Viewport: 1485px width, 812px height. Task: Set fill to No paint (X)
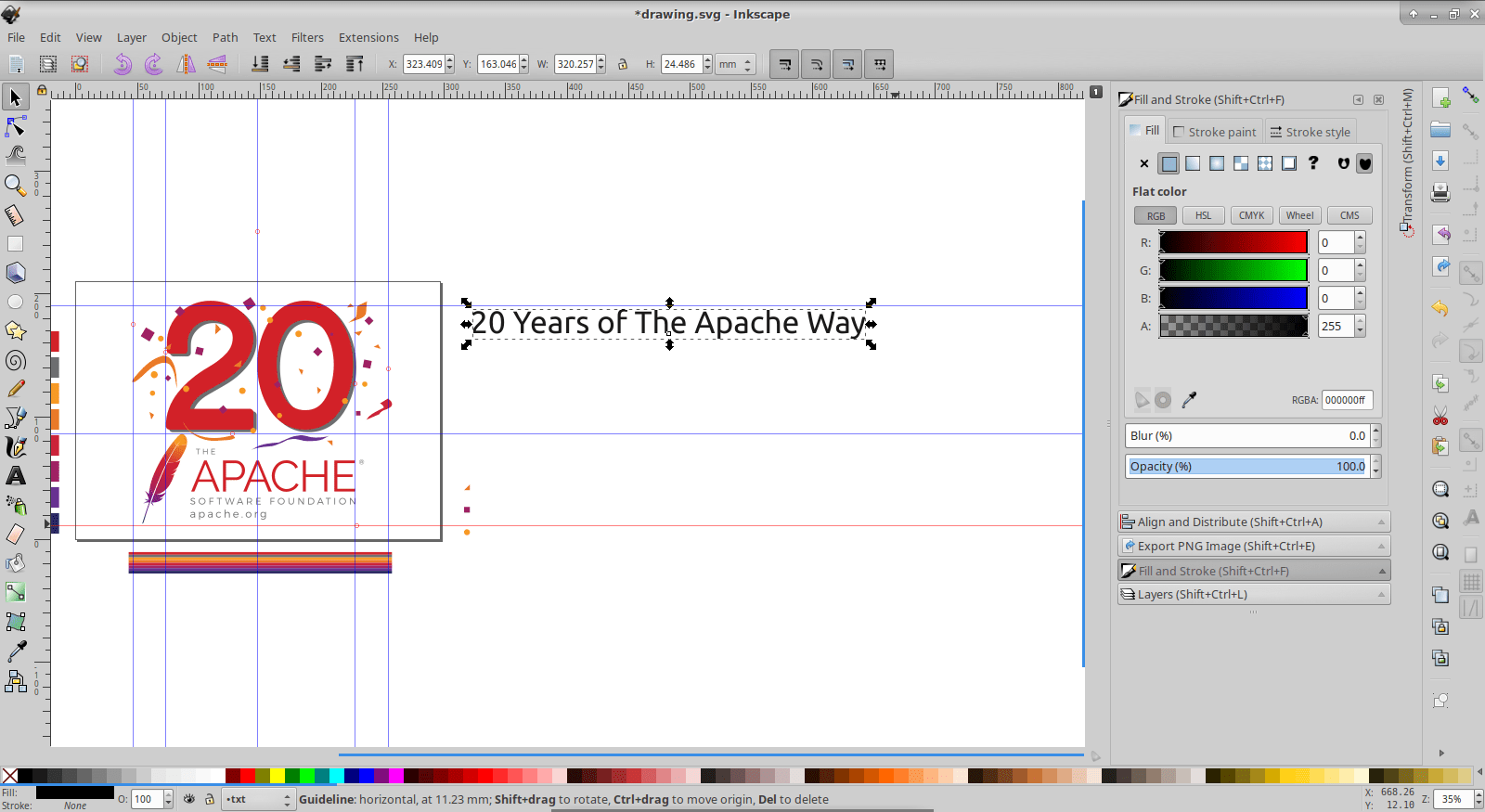click(x=1144, y=164)
